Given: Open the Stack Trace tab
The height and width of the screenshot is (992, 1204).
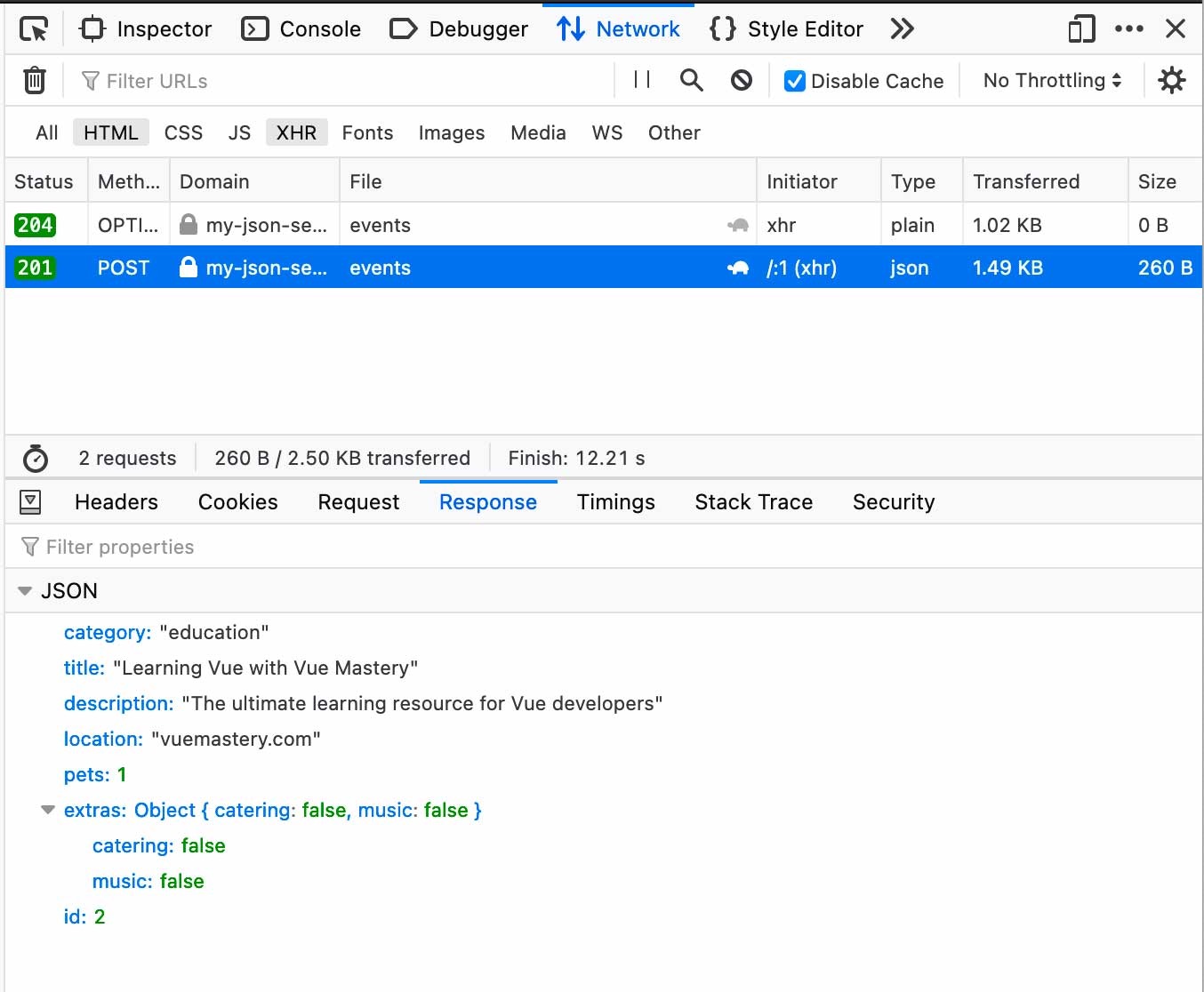Looking at the screenshot, I should click(754, 502).
